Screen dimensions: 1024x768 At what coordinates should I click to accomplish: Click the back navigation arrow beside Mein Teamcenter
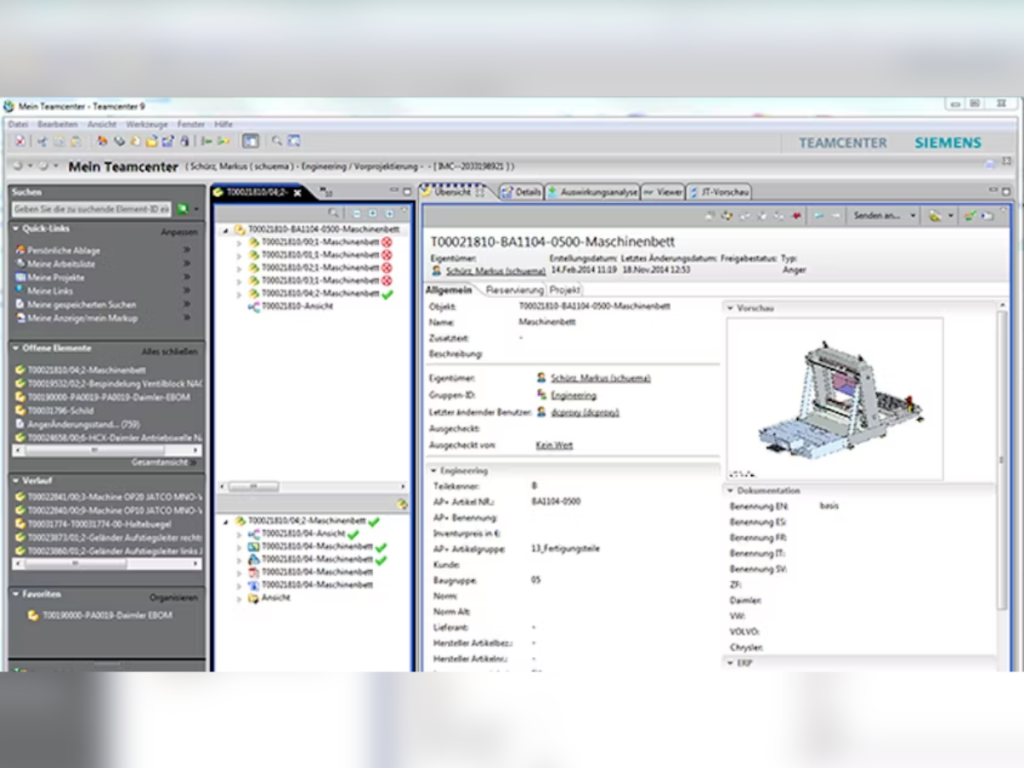click(x=18, y=166)
